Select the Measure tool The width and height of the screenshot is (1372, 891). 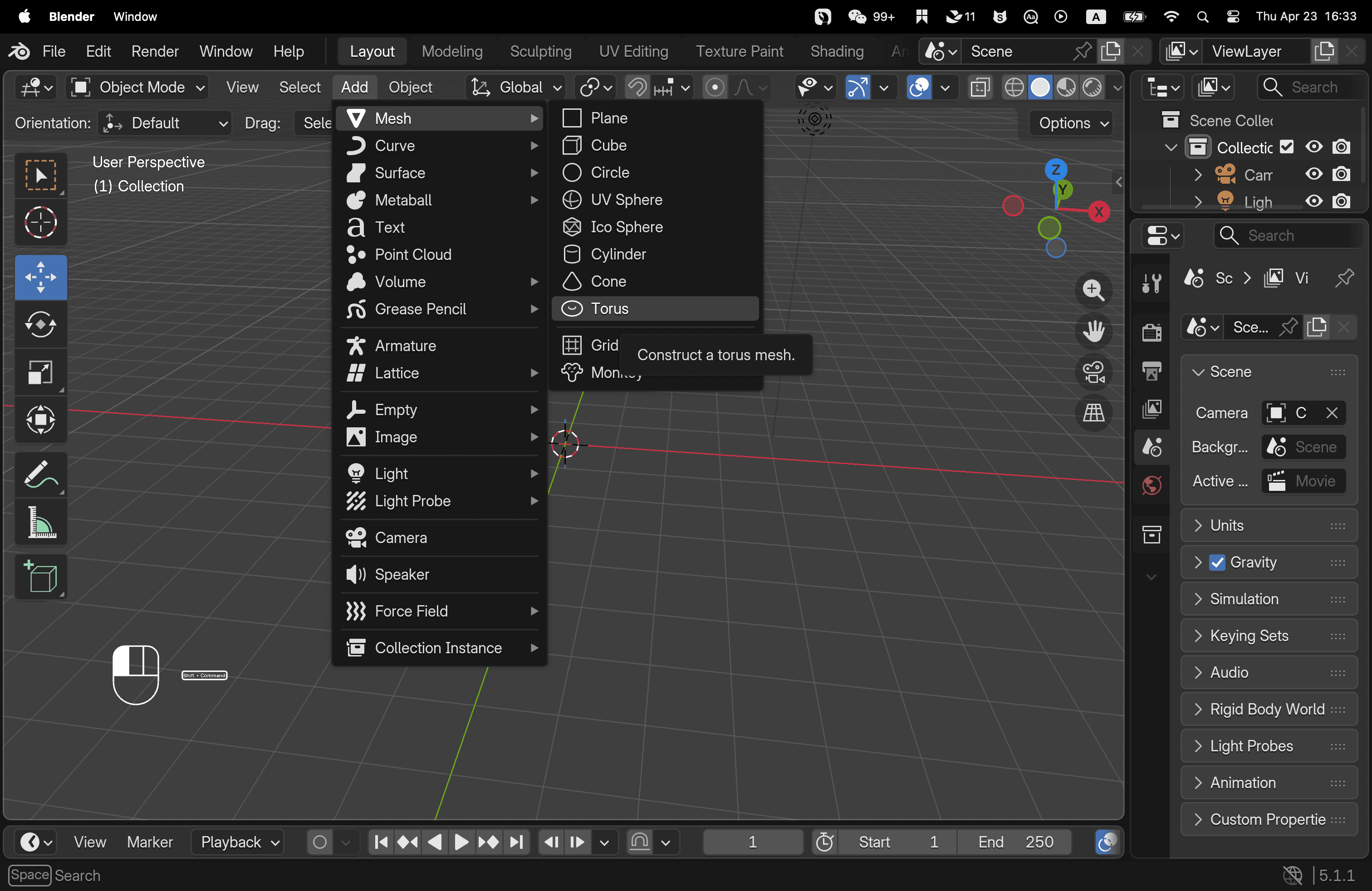[40, 523]
